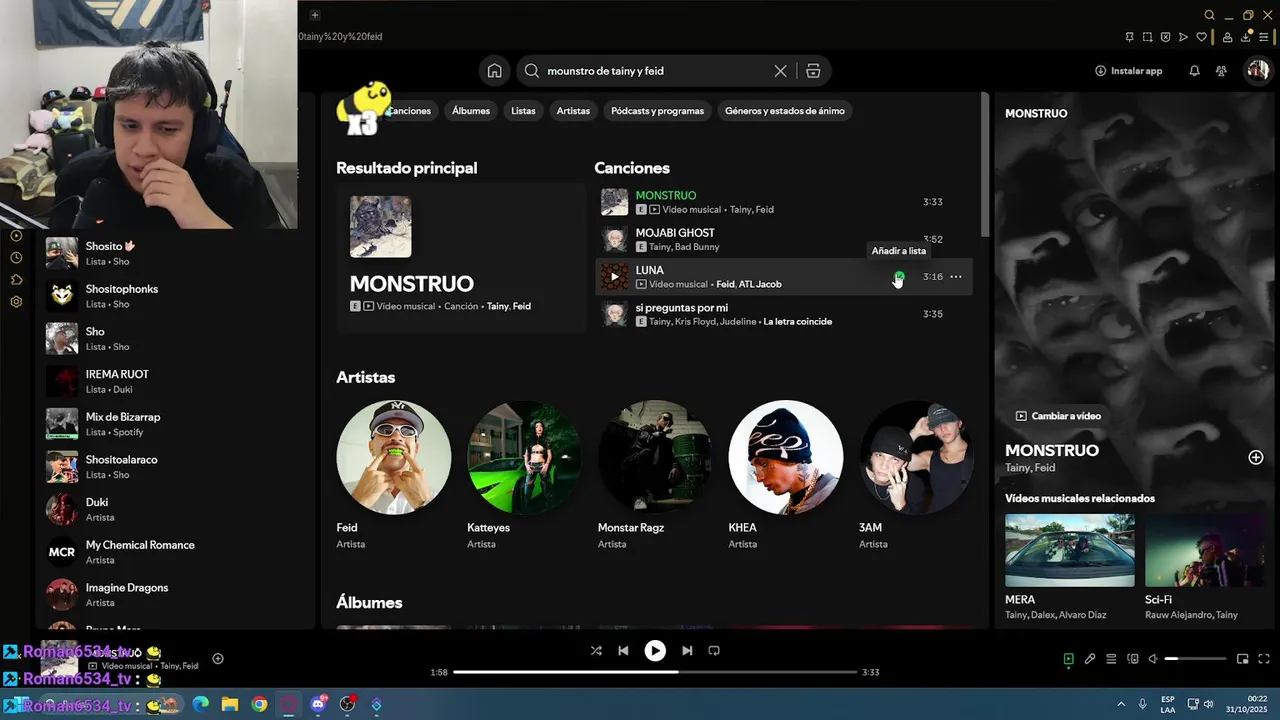The height and width of the screenshot is (720, 1280).
Task: Open connect to device icon
Action: (1133, 659)
